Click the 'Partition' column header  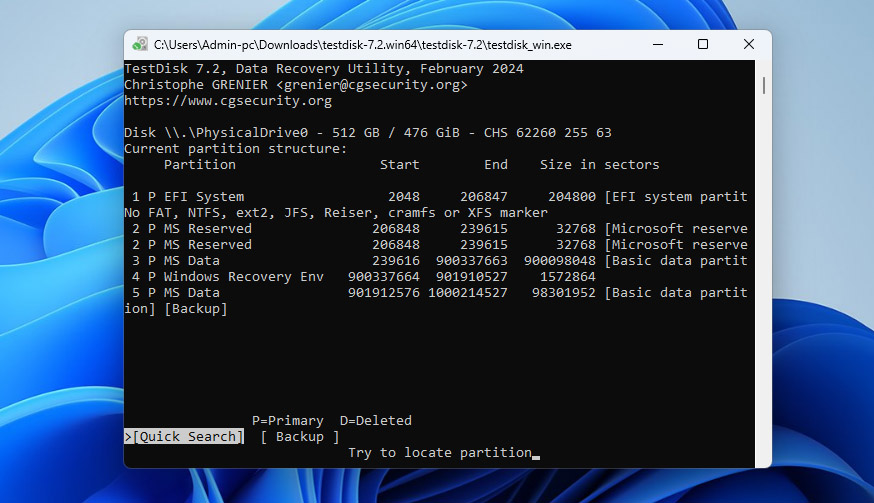200,165
